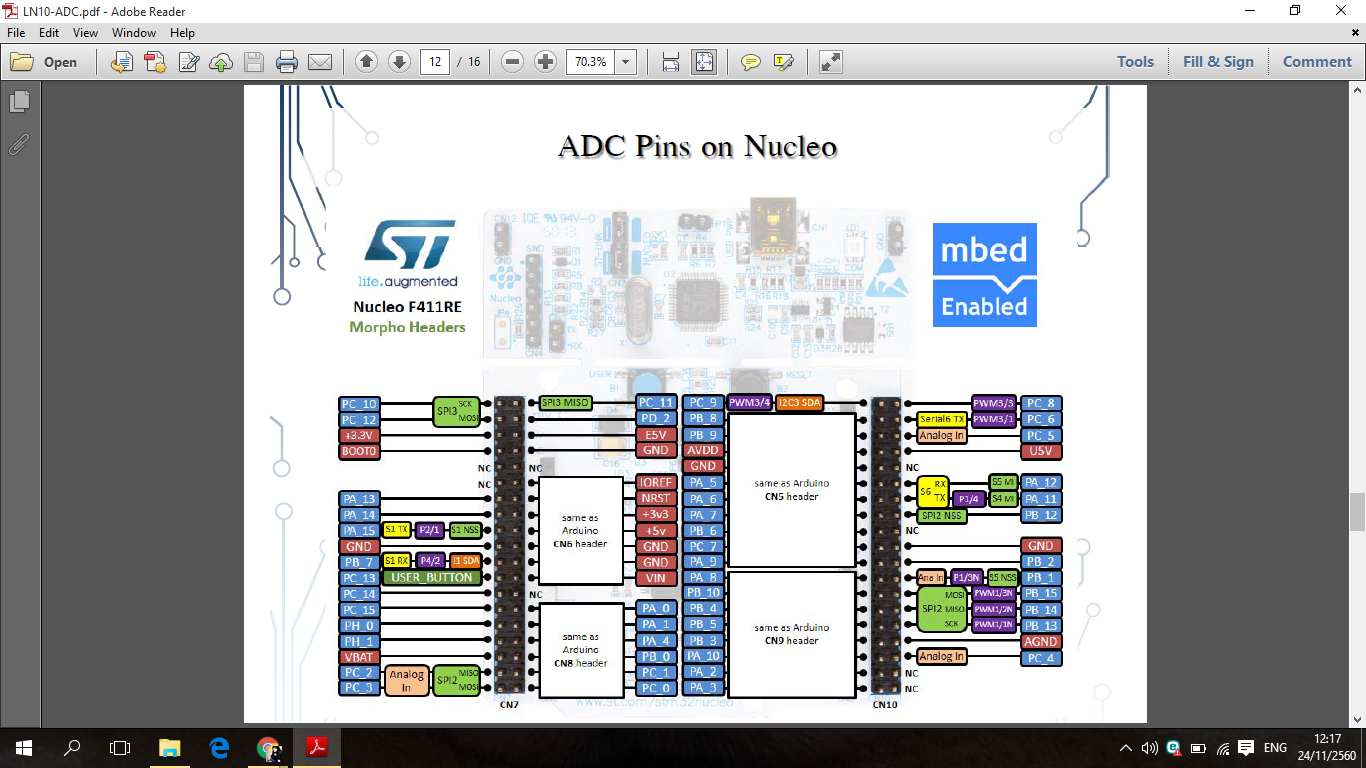Open the Comment pane

click(x=1317, y=62)
